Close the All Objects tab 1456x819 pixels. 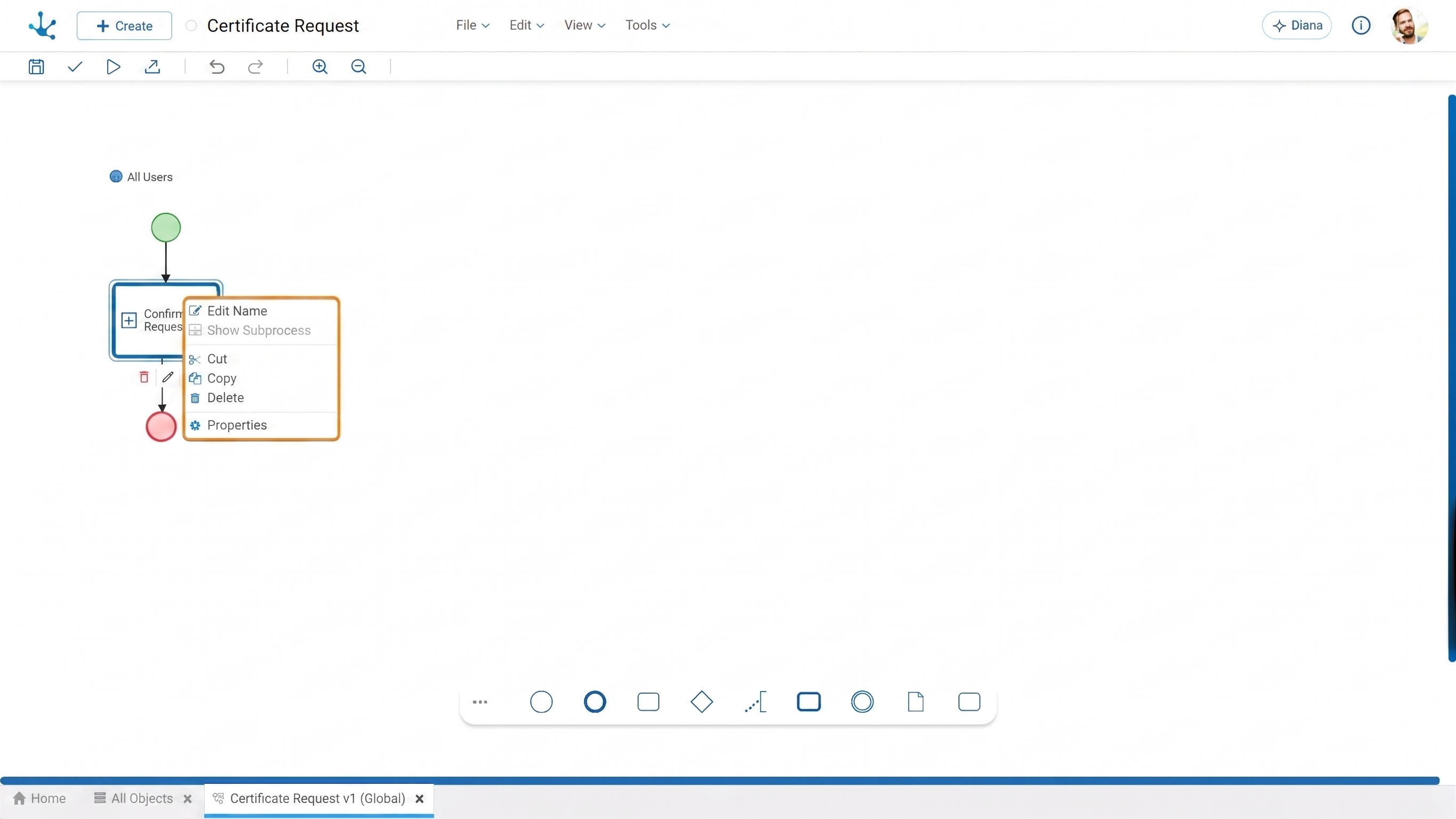pyautogui.click(x=188, y=799)
